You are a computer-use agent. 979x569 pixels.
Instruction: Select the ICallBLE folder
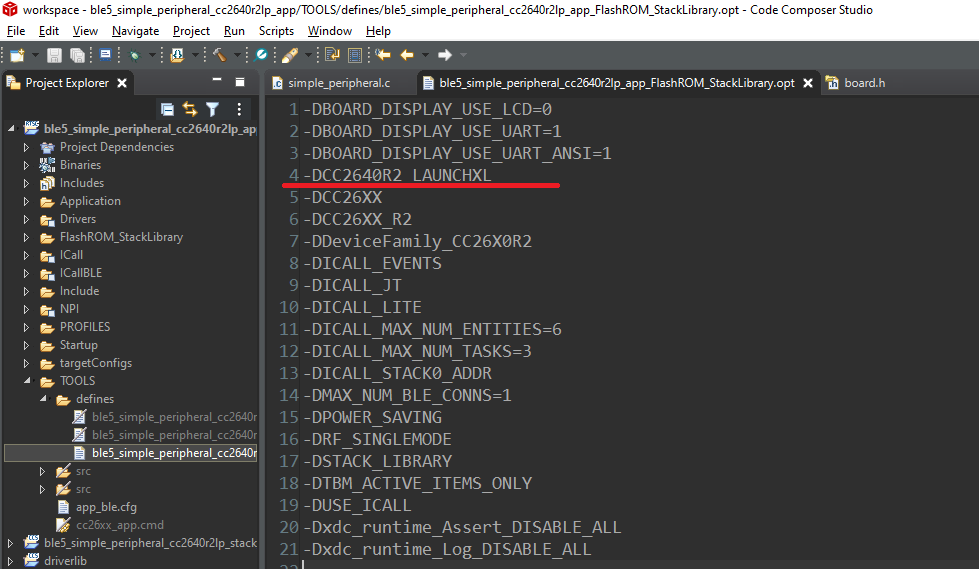point(81,273)
